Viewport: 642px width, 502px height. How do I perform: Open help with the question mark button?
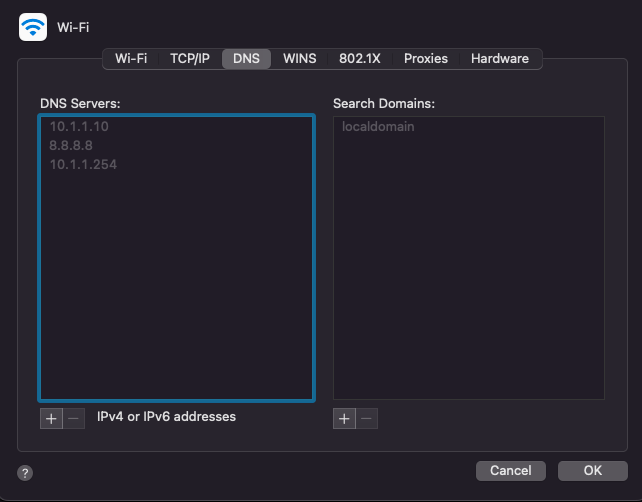click(x=26, y=473)
